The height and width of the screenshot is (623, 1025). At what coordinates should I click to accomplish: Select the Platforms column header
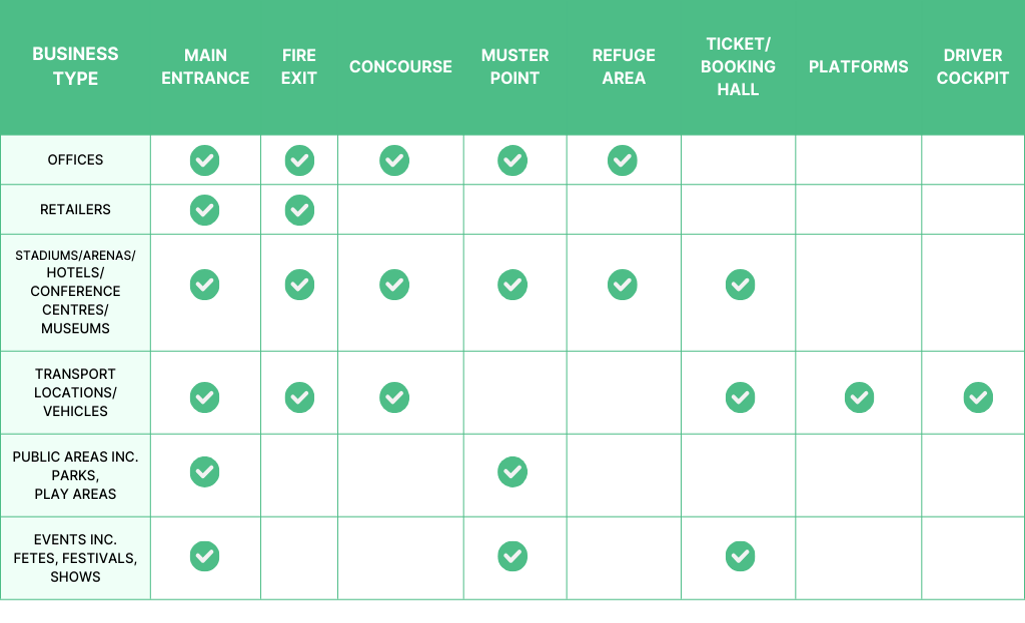(x=858, y=66)
